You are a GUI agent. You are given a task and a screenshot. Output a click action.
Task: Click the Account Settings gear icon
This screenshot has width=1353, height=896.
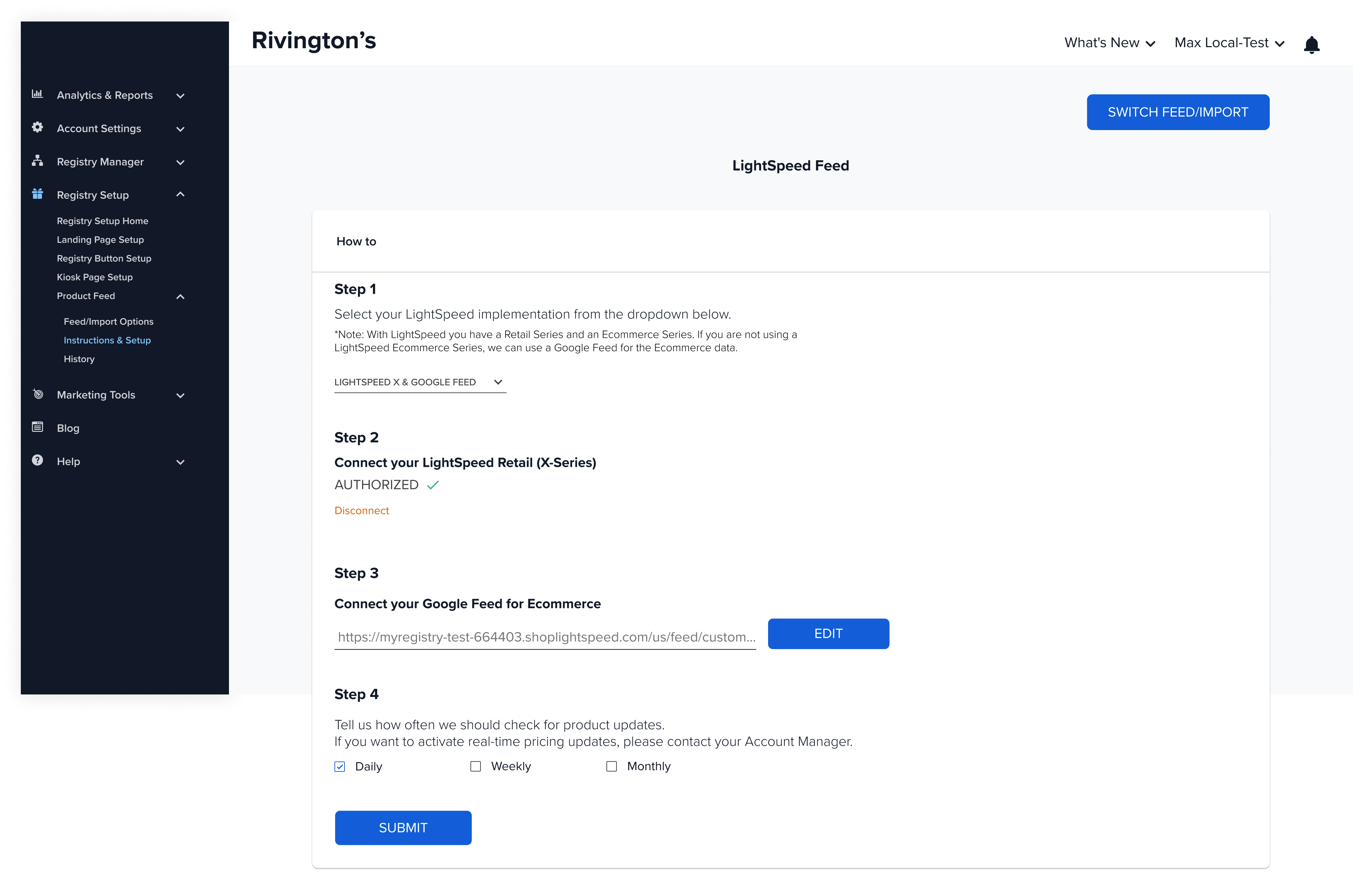pos(37,127)
